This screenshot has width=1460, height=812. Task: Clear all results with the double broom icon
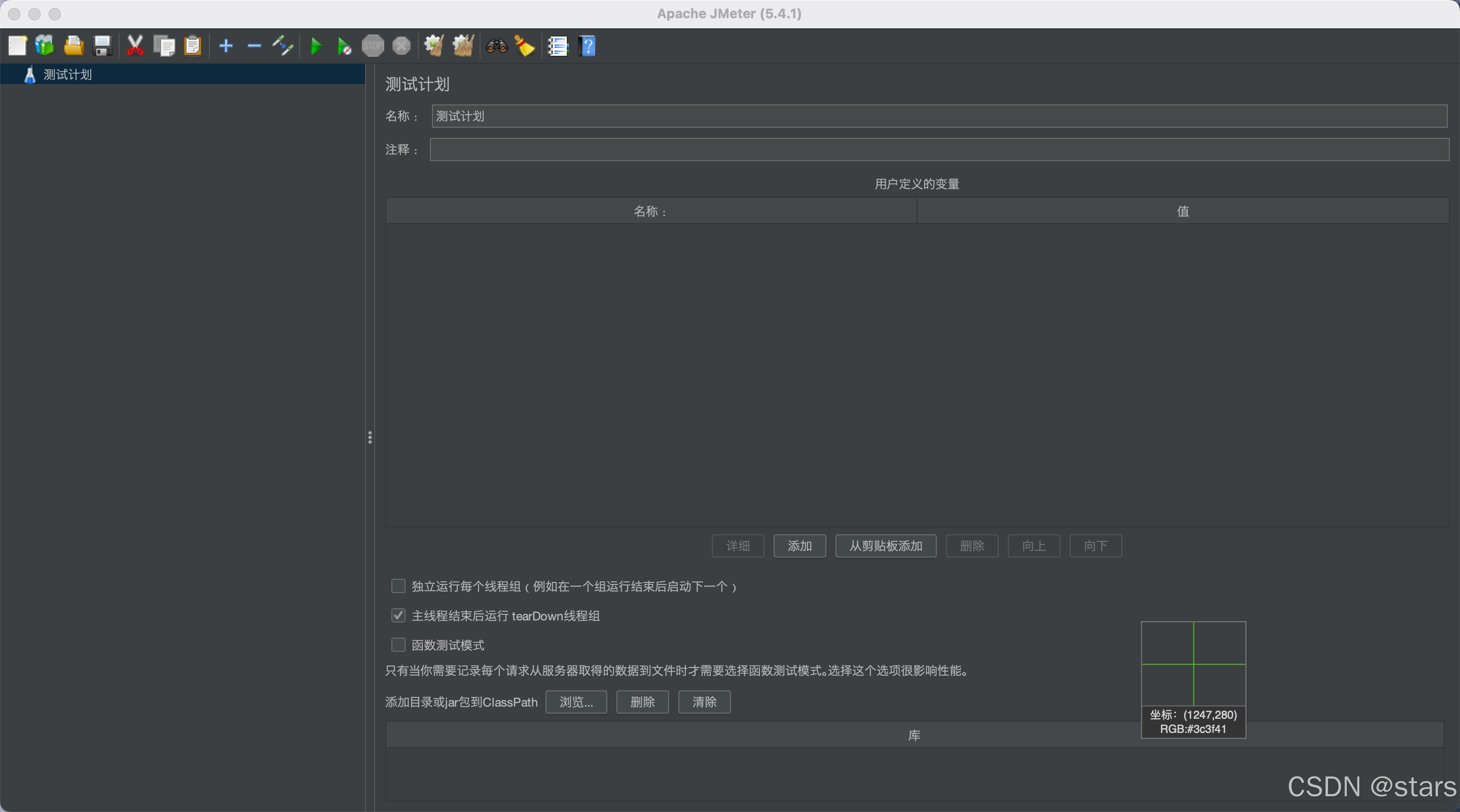[x=463, y=46]
